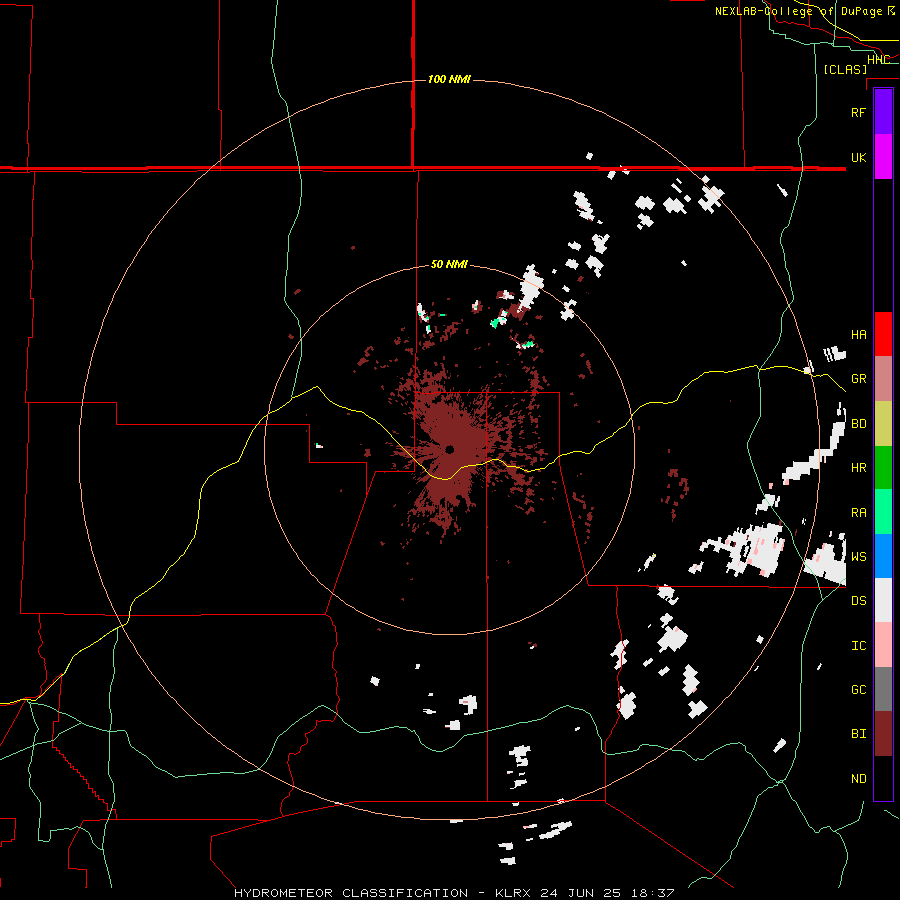Click the black radar site dot at the center
Image resolution: width=900 pixels, height=900 pixels.
[x=449, y=449]
